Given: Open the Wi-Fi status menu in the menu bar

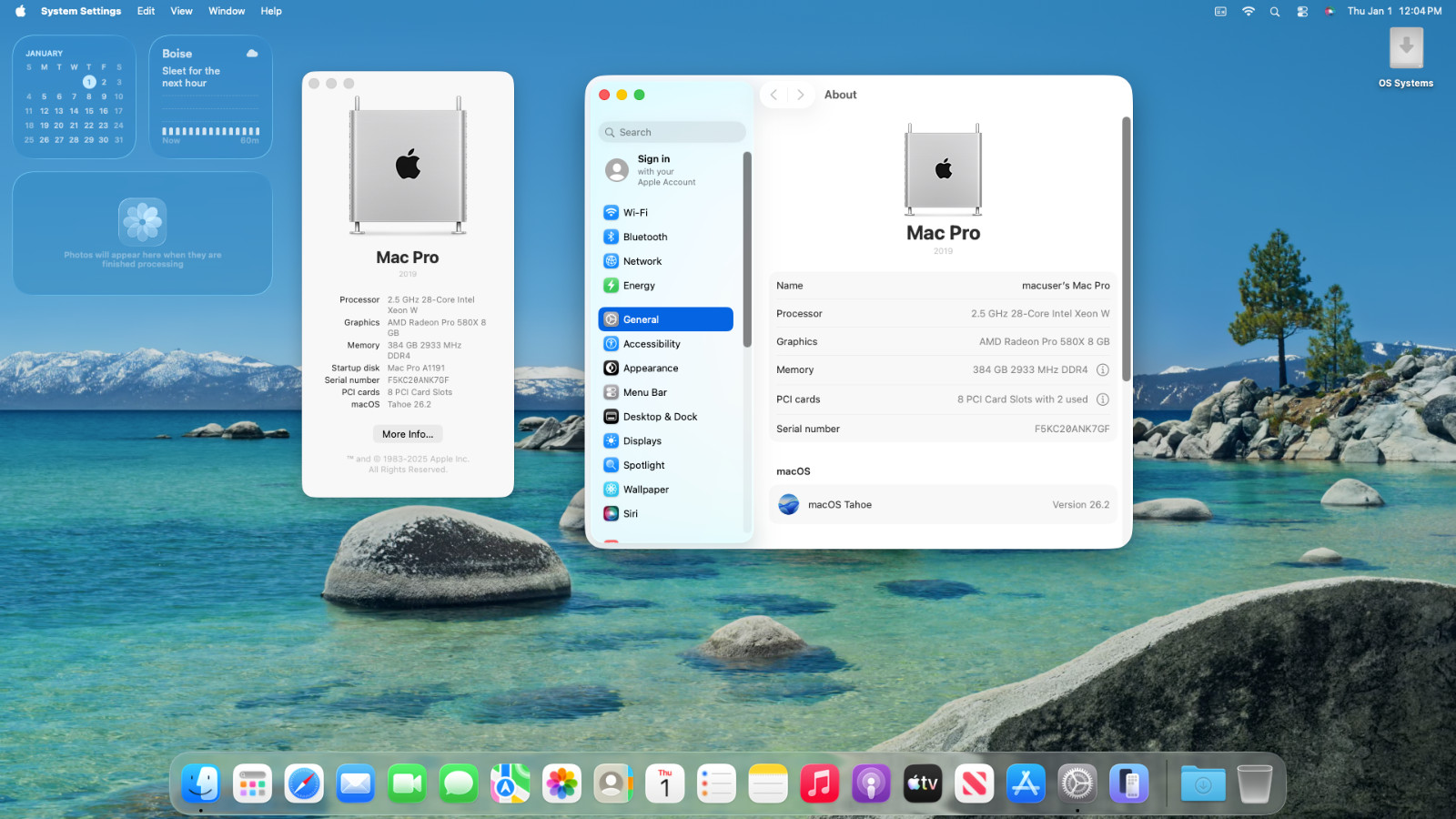Looking at the screenshot, I should [x=1249, y=12].
